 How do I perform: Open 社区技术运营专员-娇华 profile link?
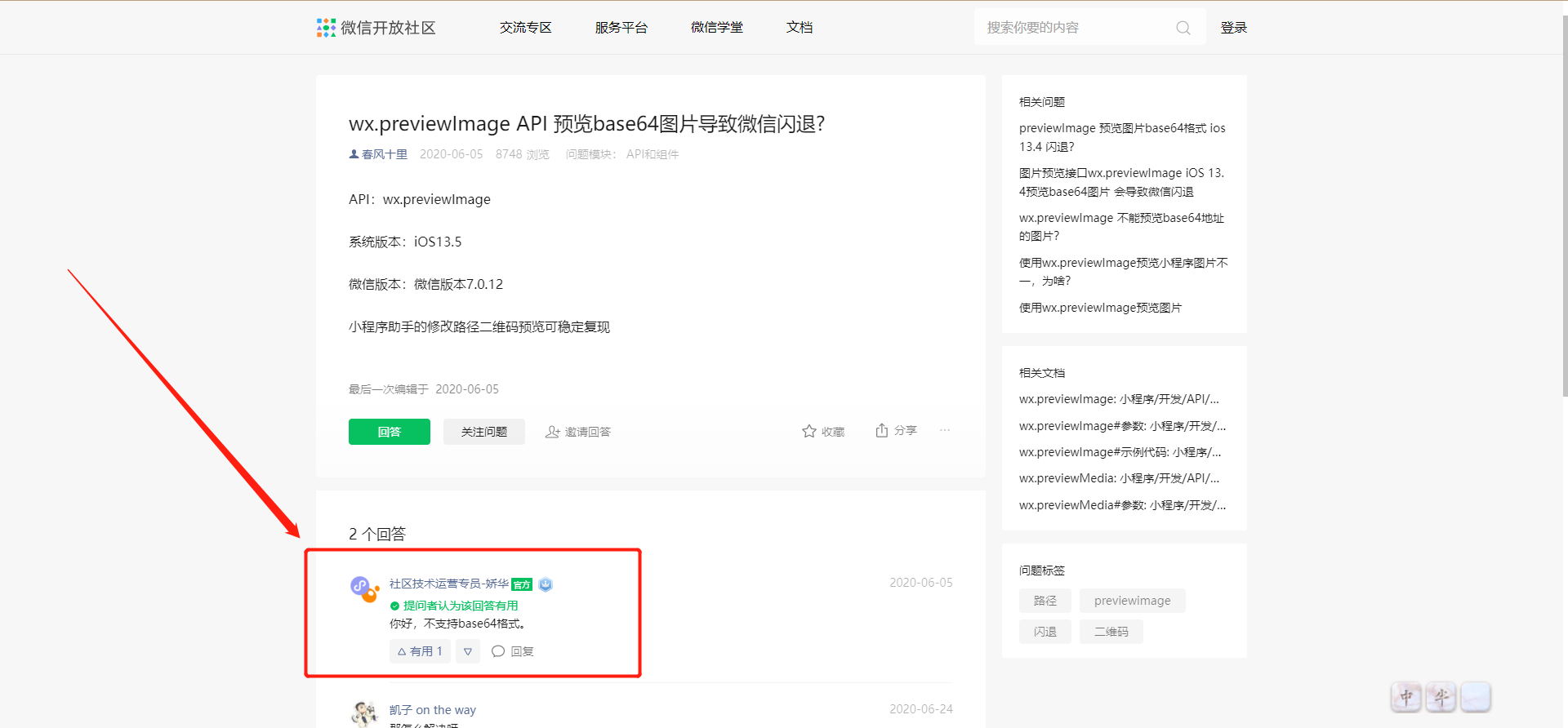point(449,584)
